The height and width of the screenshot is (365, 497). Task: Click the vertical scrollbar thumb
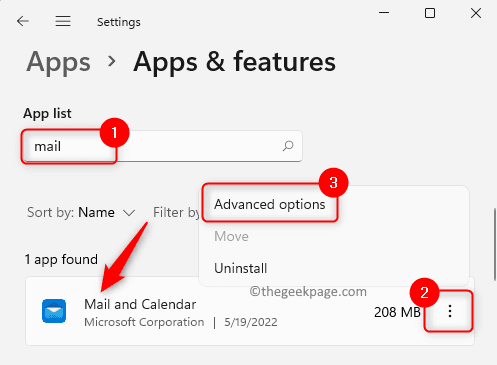[495, 245]
